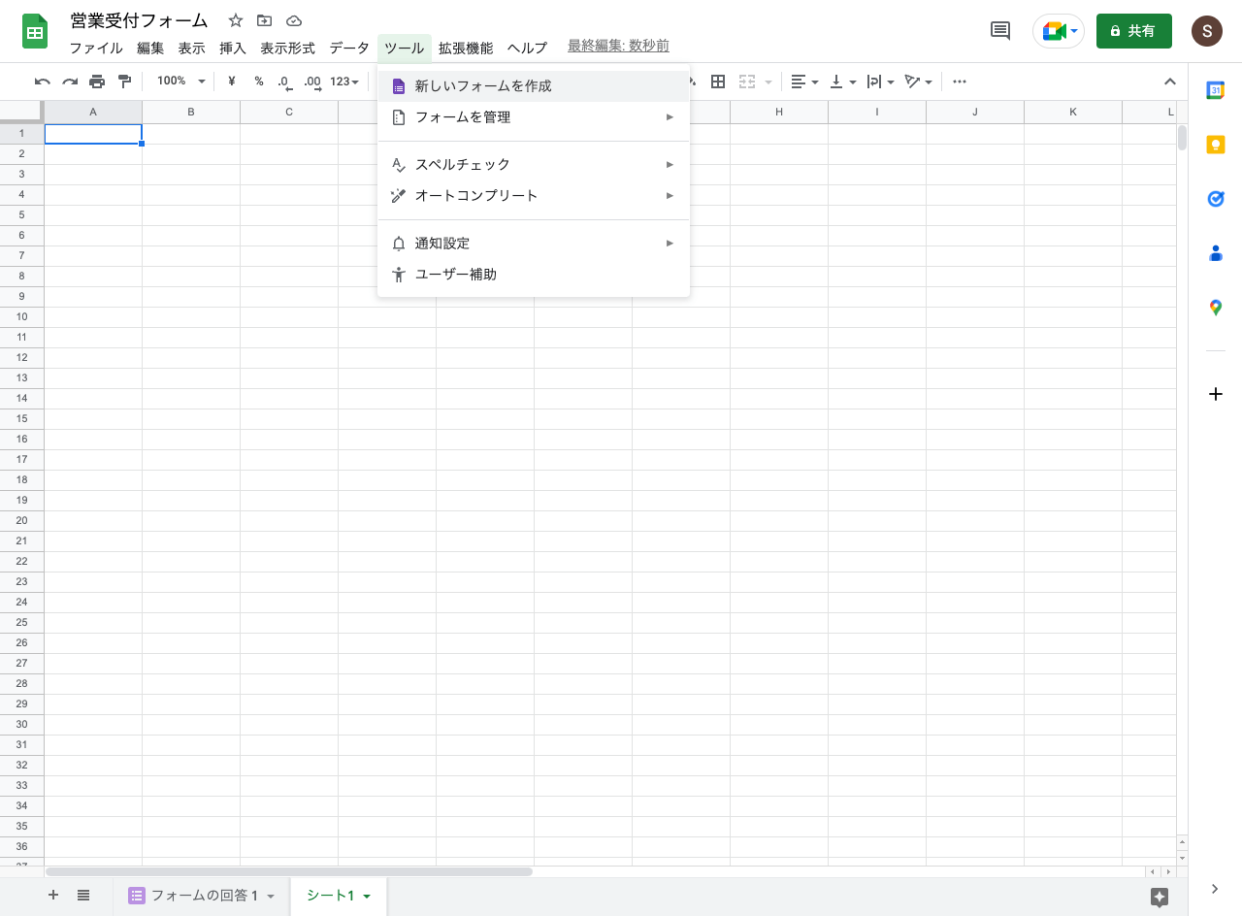Open the Meet video call dropdown
Screen dimensions: 1242x916
1075,31
